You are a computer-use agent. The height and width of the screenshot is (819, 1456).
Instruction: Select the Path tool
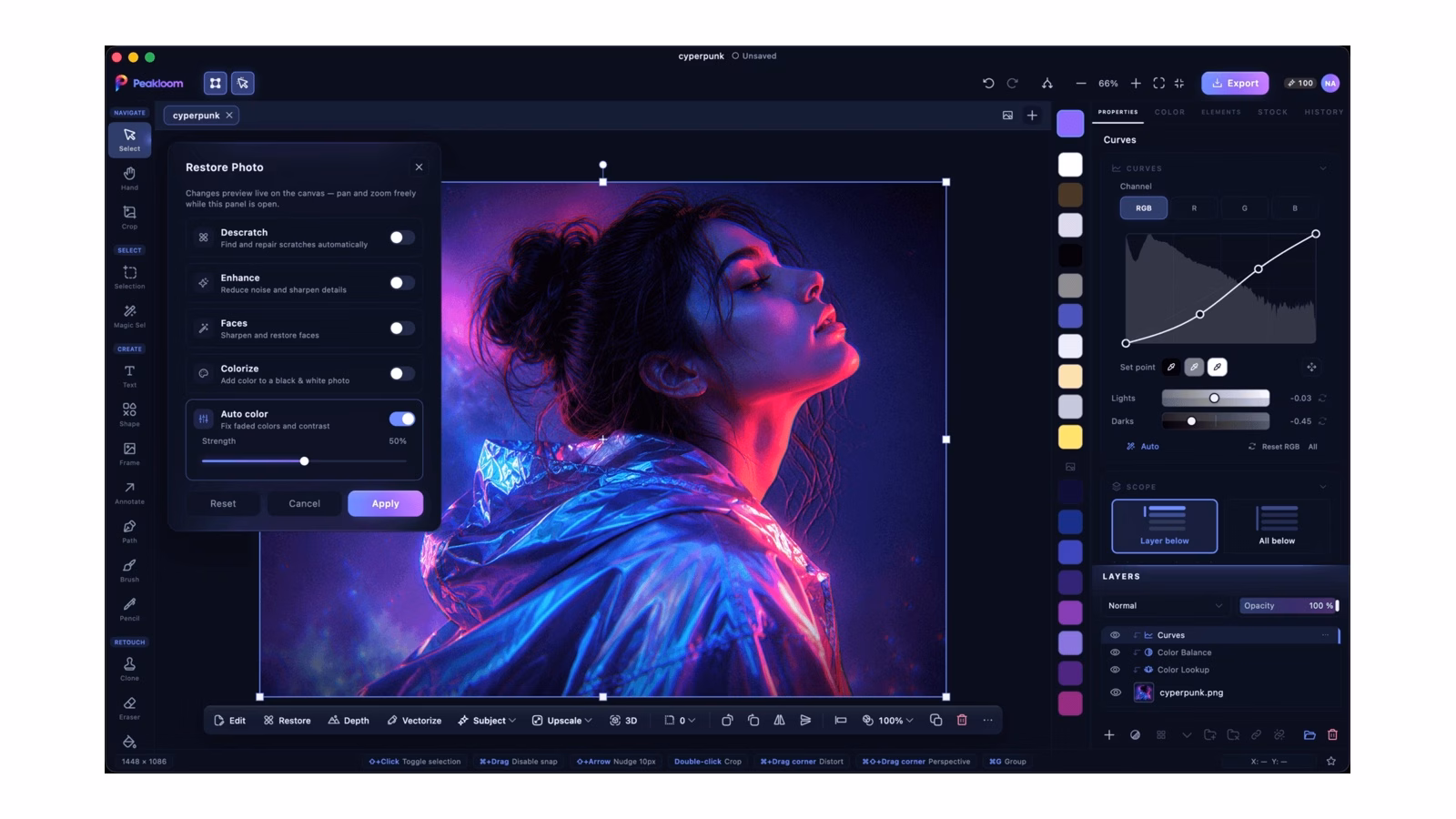point(129,531)
